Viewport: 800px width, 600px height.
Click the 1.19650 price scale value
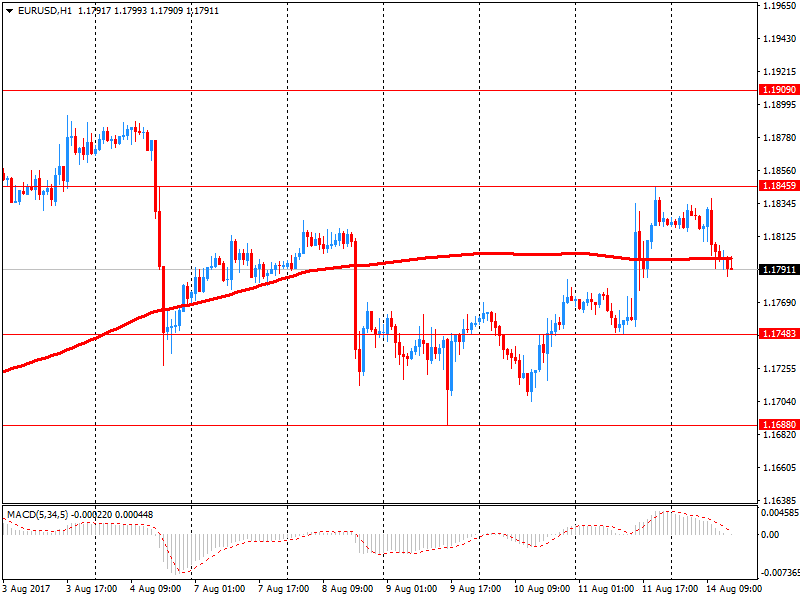click(780, 6)
